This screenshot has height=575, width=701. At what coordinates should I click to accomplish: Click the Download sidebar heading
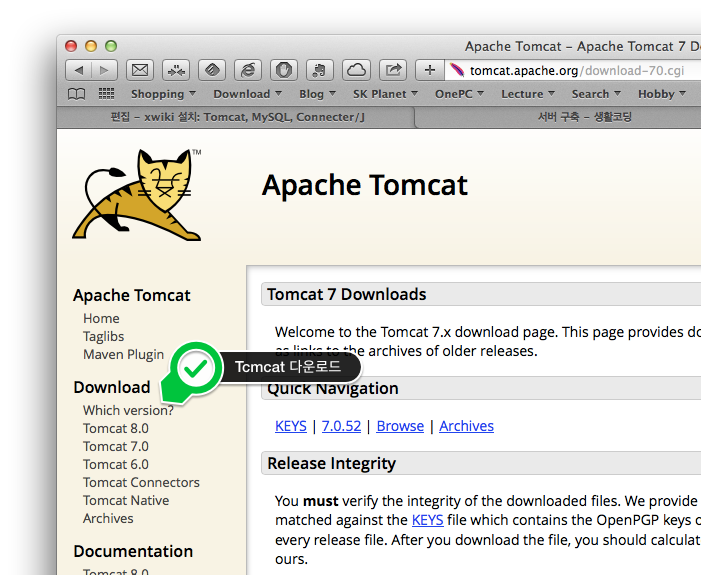pyautogui.click(x=112, y=387)
